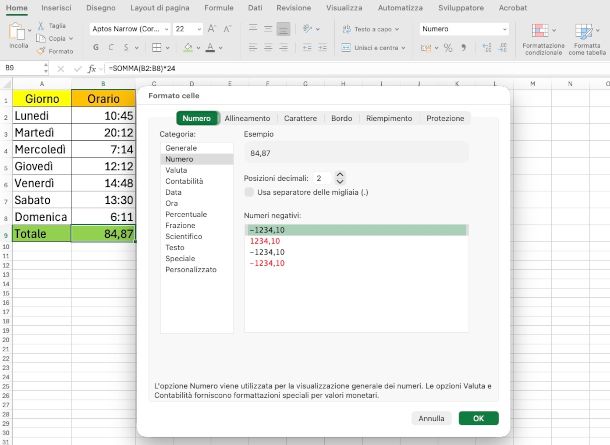This screenshot has width=610, height=445.
Task: Click the increase font size icon
Action: coord(211,29)
